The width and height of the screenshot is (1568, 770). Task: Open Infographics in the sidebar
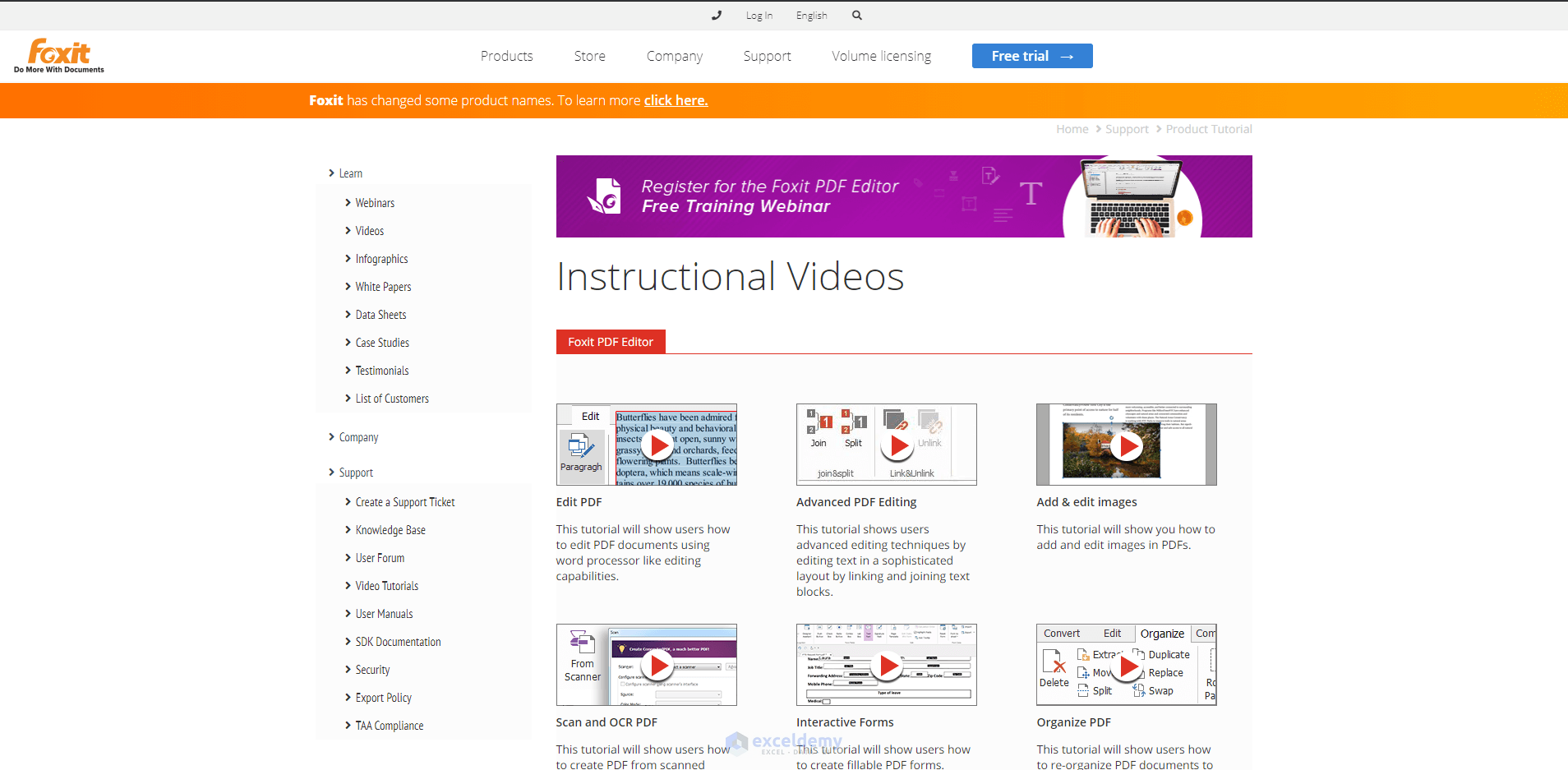381,259
